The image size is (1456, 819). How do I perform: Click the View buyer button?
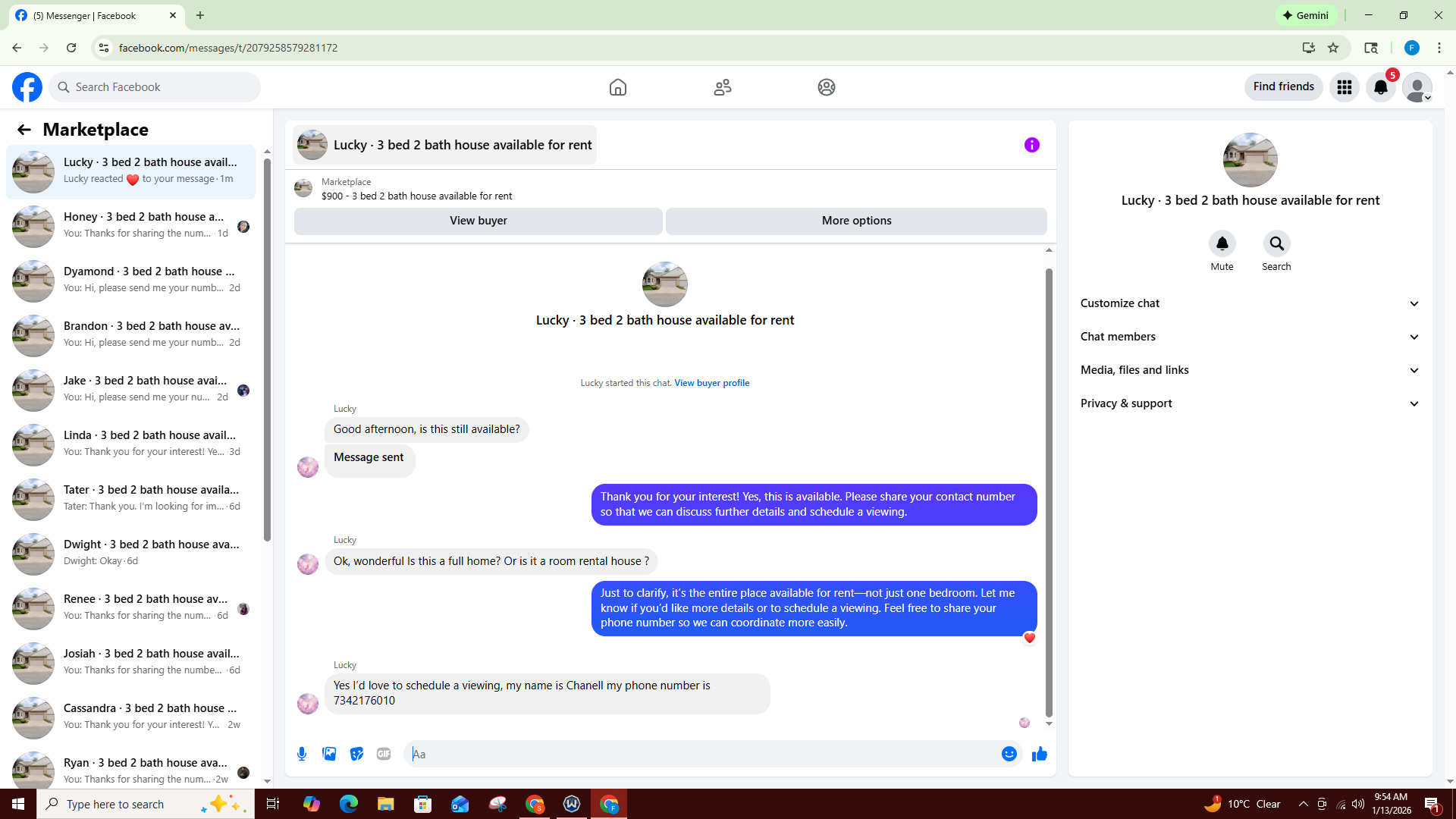pos(478,221)
